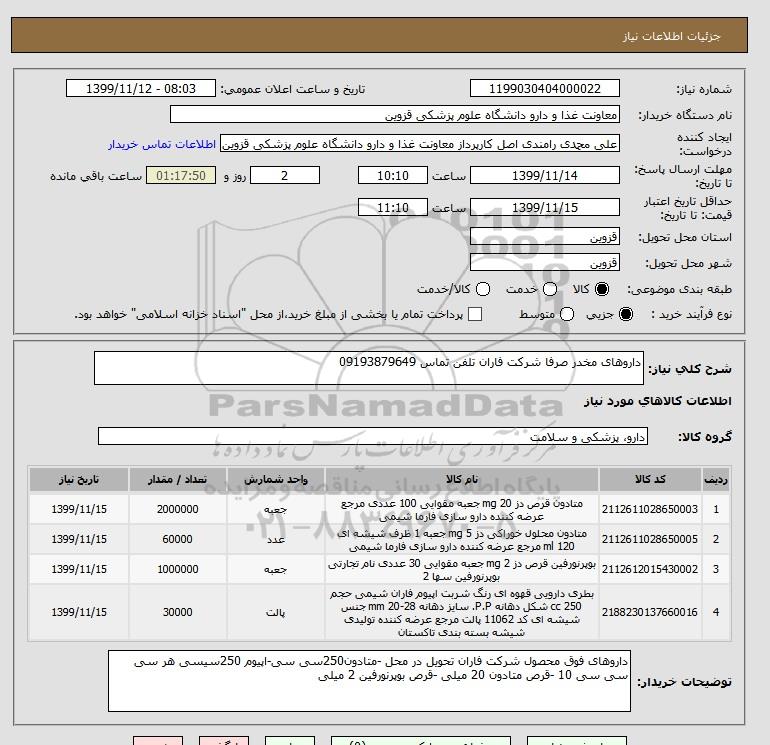Screen dimensions: 770x745
Task: Click the کد کالا column header
Action: coord(650,479)
